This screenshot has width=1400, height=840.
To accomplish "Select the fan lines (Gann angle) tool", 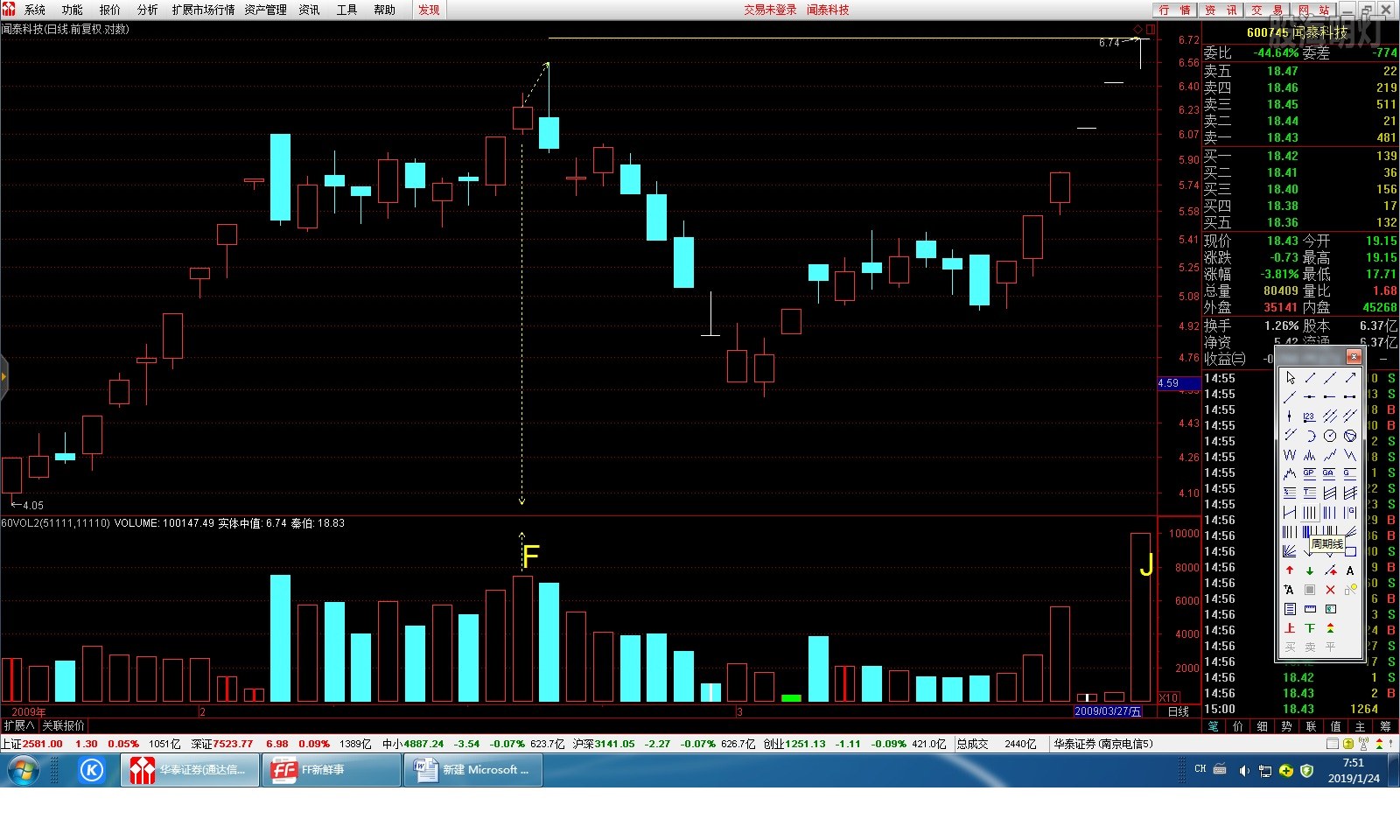I will point(1290,551).
